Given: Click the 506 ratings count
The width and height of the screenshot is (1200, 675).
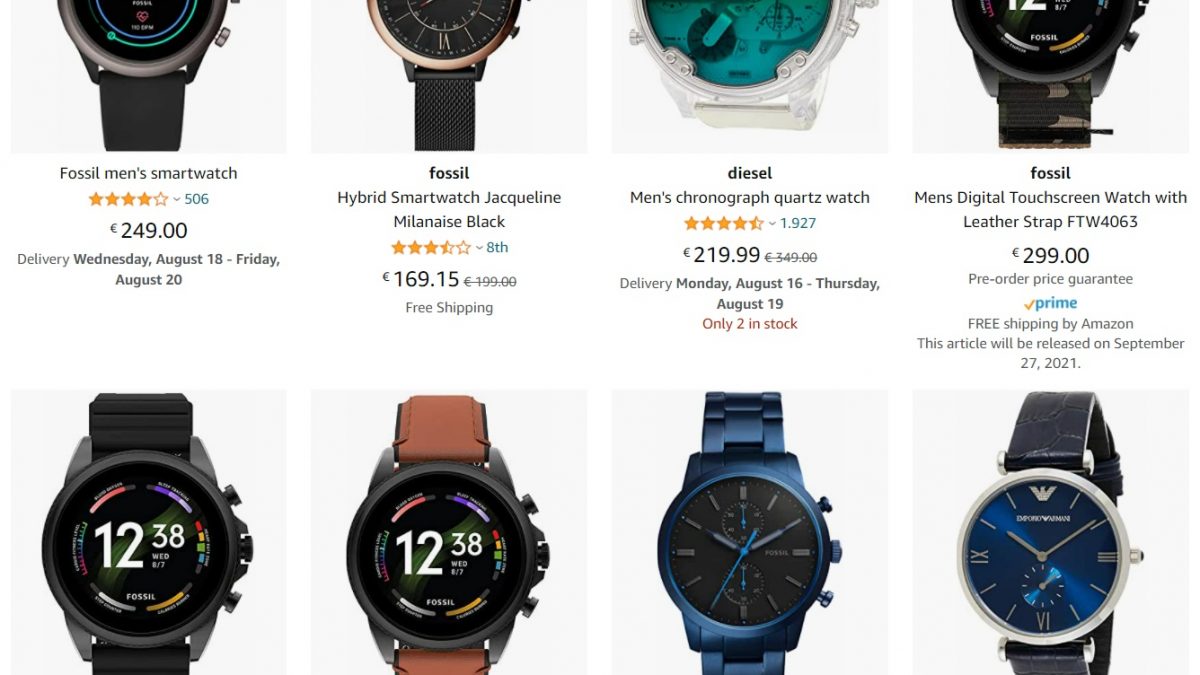Looking at the screenshot, I should pos(197,199).
